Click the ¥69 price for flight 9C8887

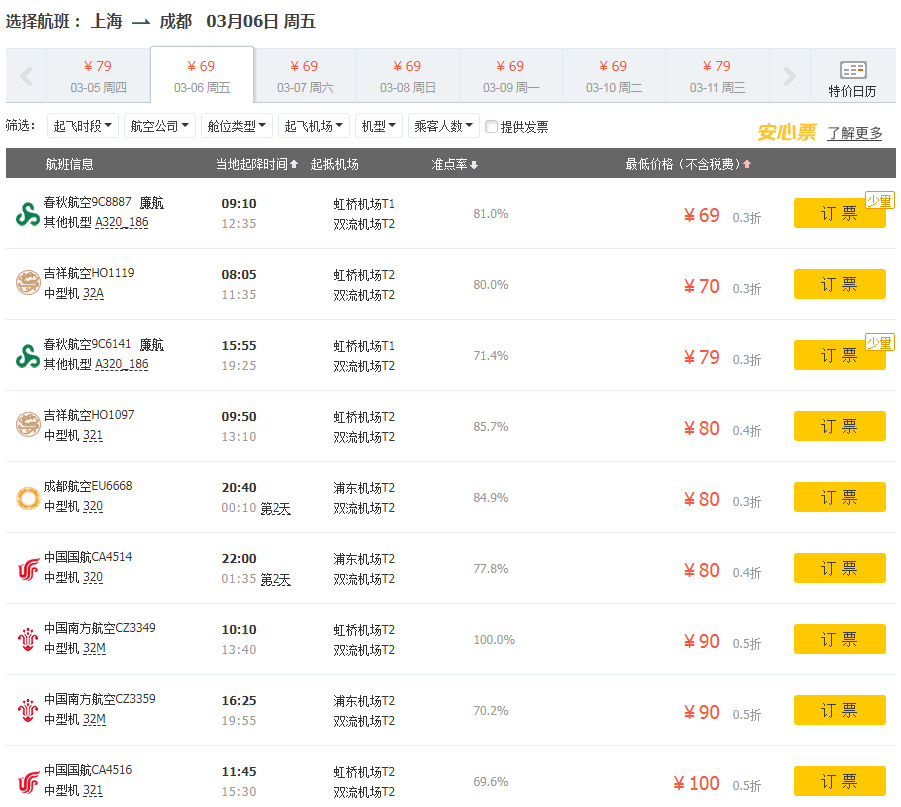pyautogui.click(x=702, y=215)
